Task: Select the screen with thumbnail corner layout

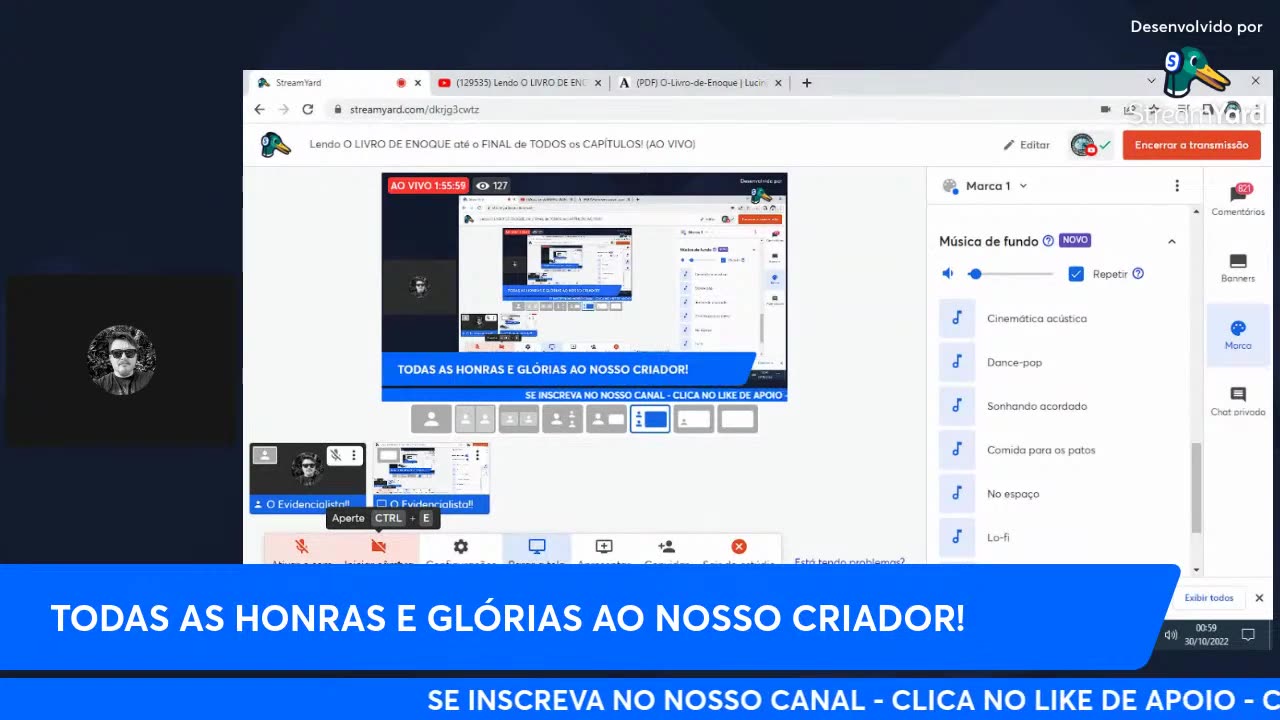Action: pos(694,420)
